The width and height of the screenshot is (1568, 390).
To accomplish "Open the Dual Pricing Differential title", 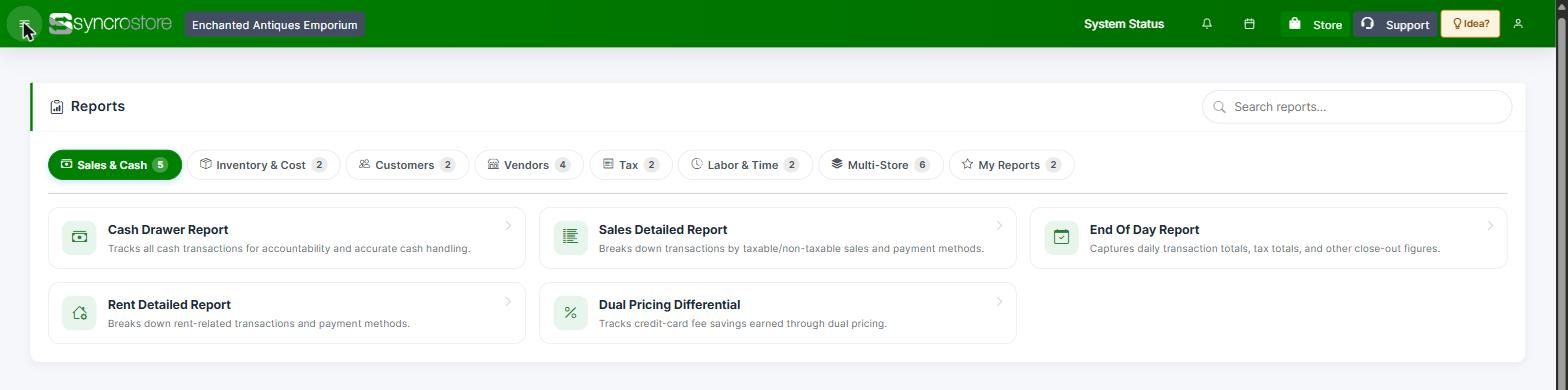I will pos(669,305).
